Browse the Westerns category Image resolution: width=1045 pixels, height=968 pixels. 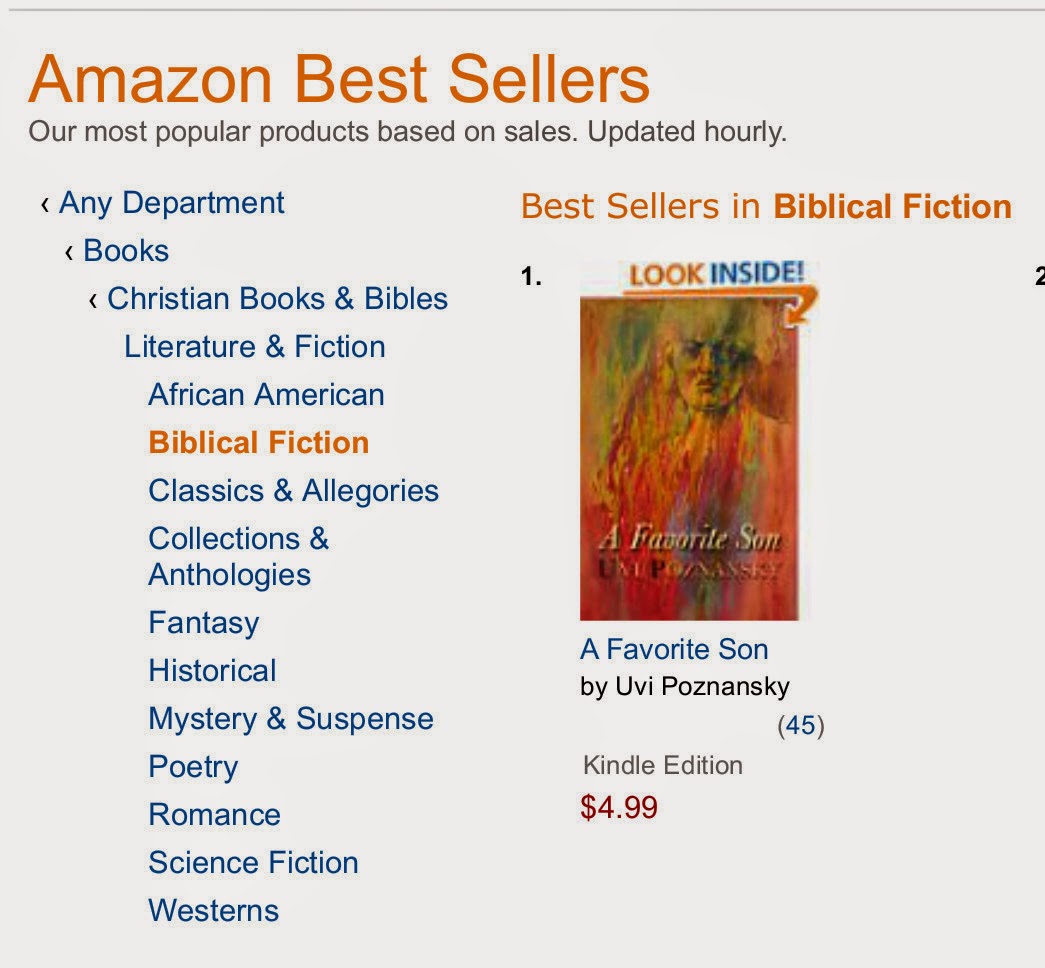pos(213,911)
